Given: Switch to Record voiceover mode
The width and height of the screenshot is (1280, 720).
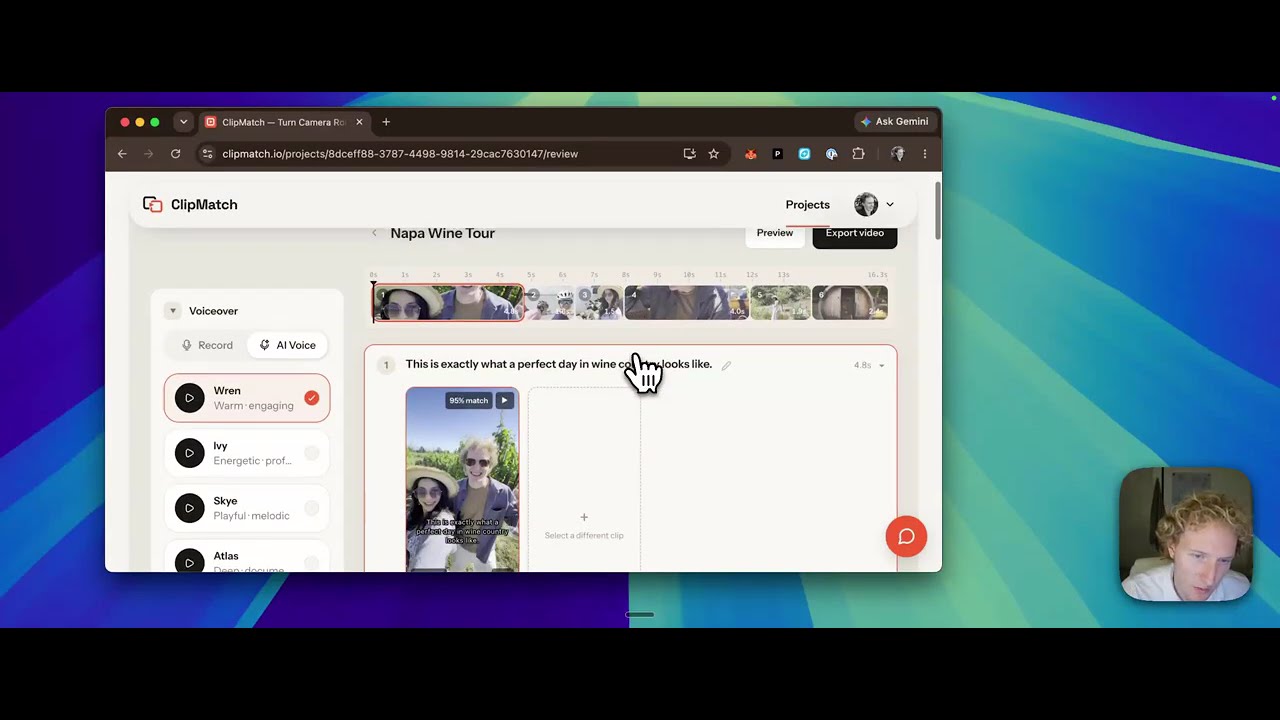Looking at the screenshot, I should 207,345.
